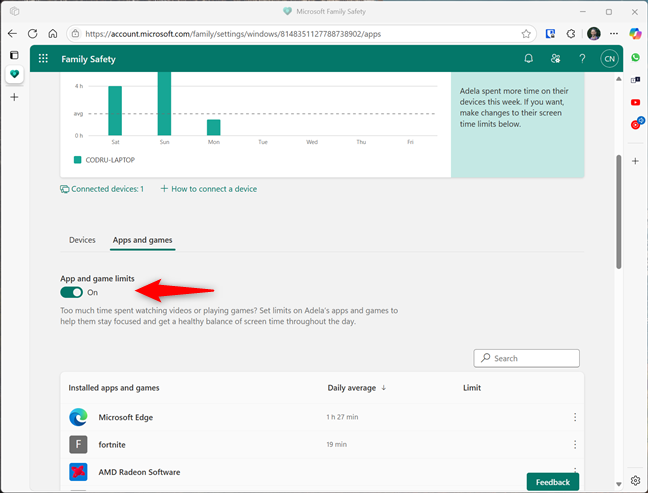This screenshot has width=648, height=493.
Task: Toggle the vertical tabs pane
Action: pyautogui.click(x=14, y=55)
